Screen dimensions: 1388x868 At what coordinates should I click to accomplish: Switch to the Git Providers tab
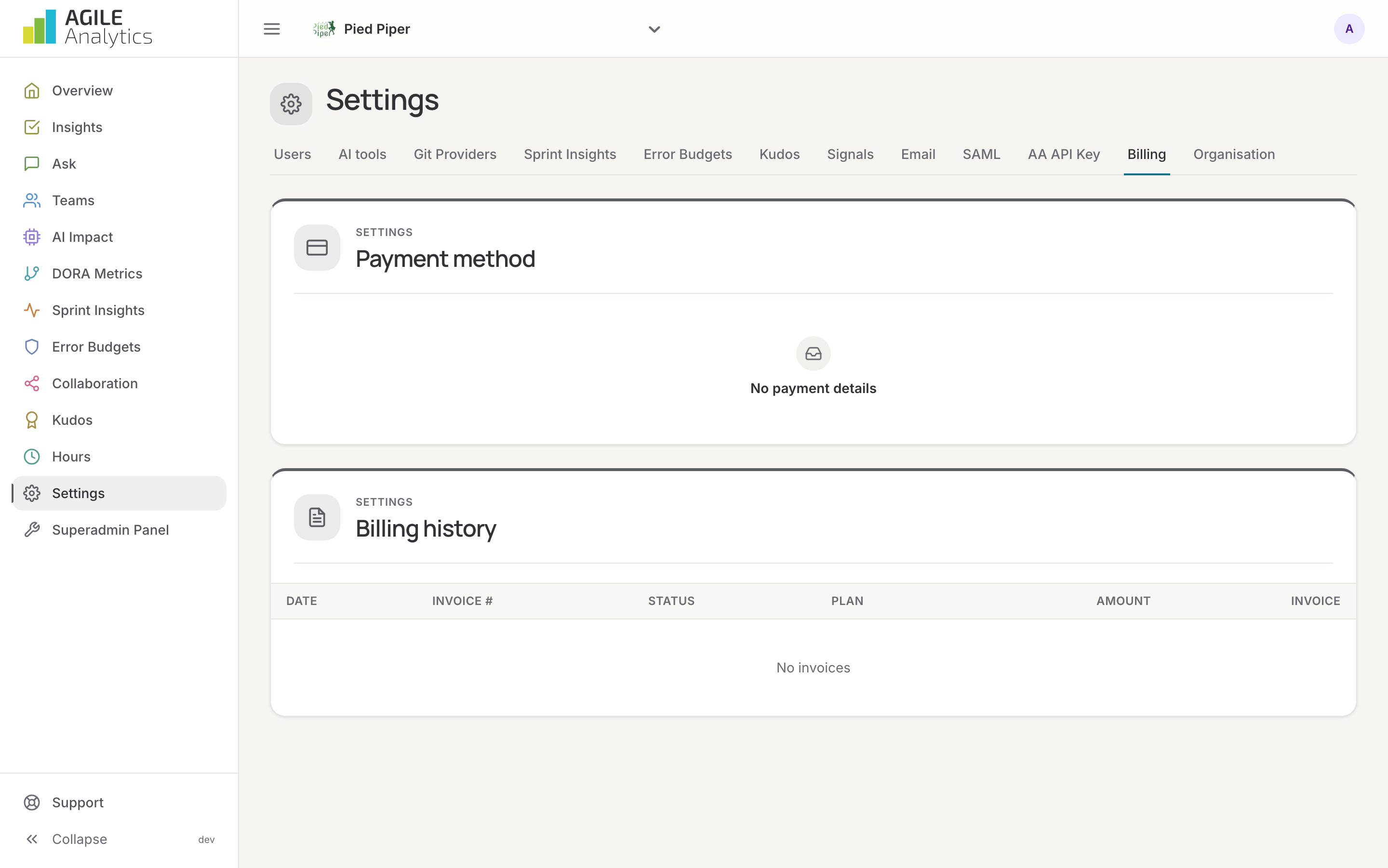pos(455,155)
